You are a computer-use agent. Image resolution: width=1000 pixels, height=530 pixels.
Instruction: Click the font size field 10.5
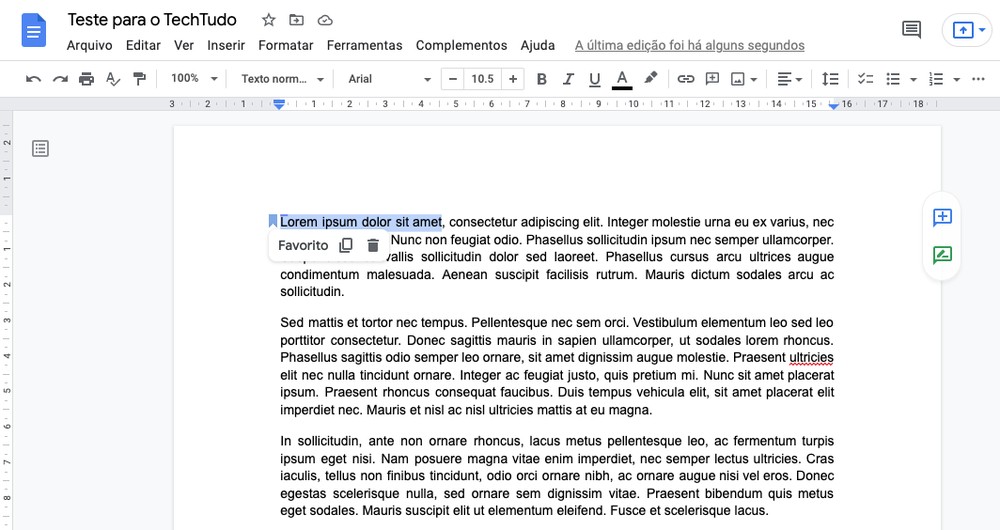click(x=482, y=79)
